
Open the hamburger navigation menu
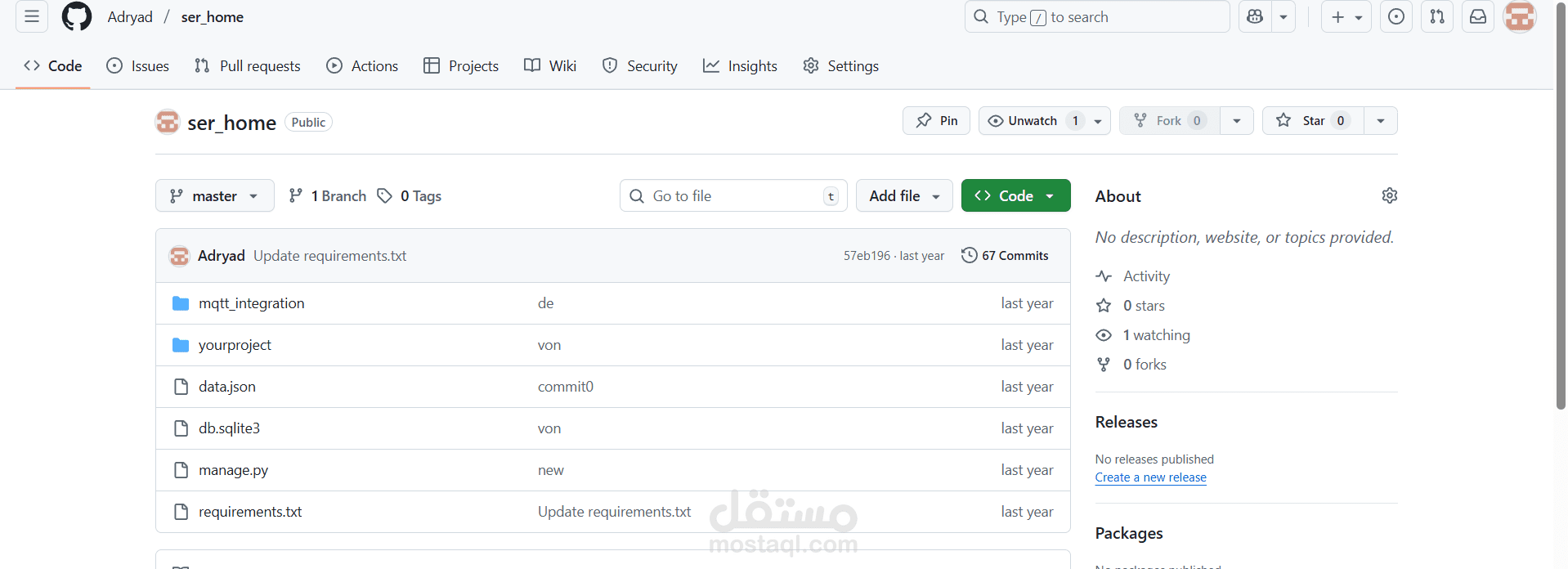(x=32, y=16)
